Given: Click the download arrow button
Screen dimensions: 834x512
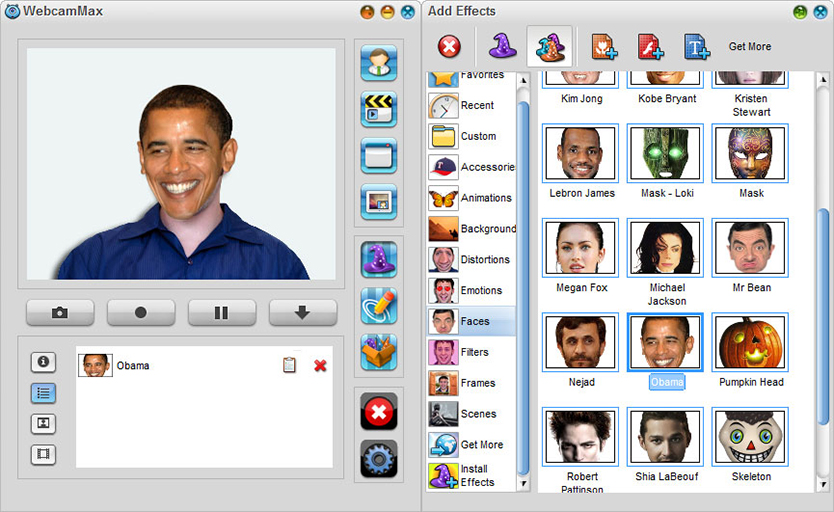Looking at the screenshot, I should (303, 312).
